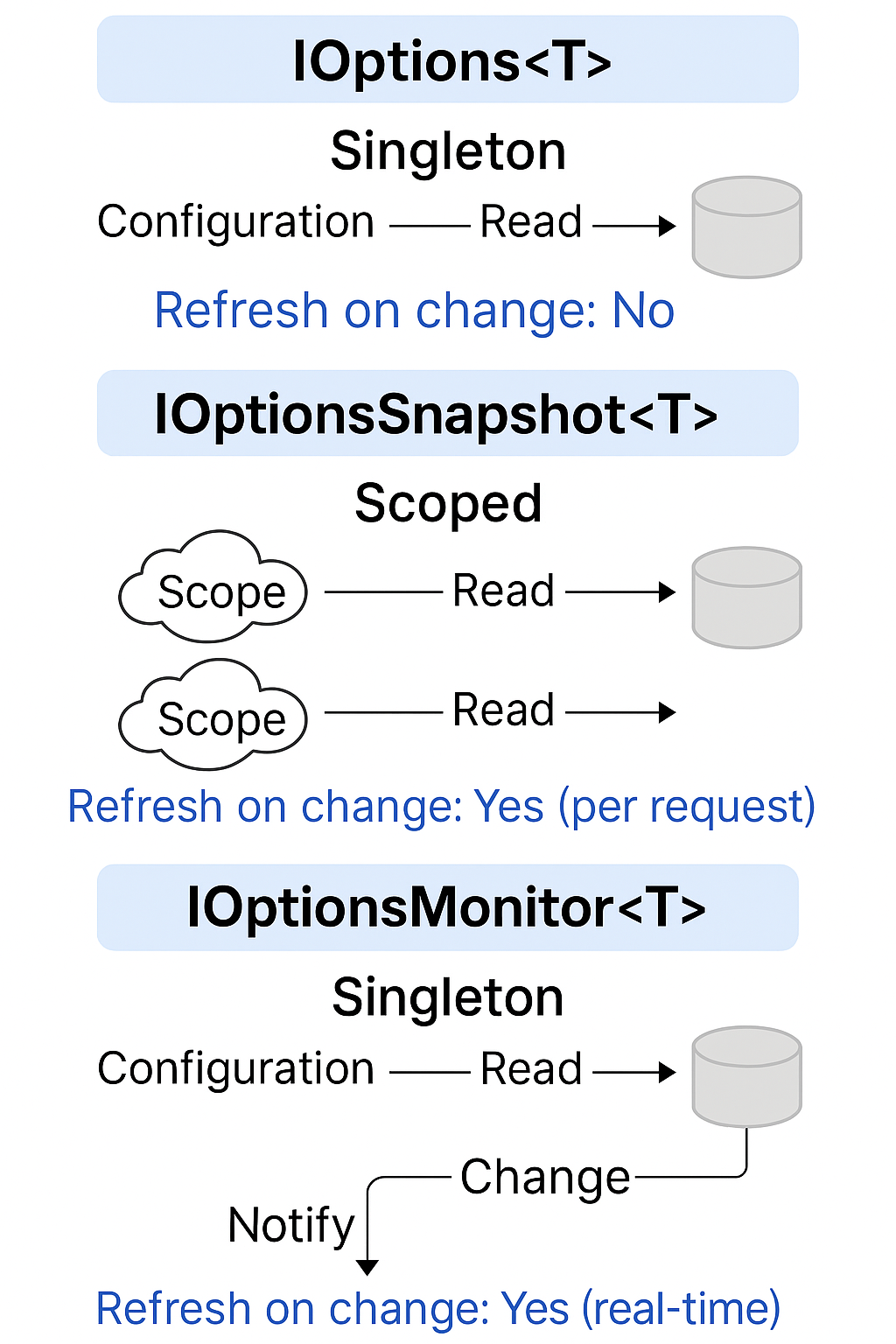The width and height of the screenshot is (896, 1344).
Task: Click Configuration text in the IOptionsMonitor section
Action: [235, 1069]
